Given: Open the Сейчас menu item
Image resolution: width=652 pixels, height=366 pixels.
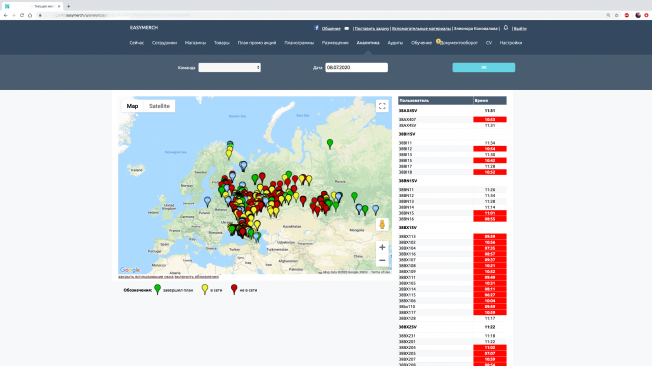Looking at the screenshot, I should coord(136,42).
